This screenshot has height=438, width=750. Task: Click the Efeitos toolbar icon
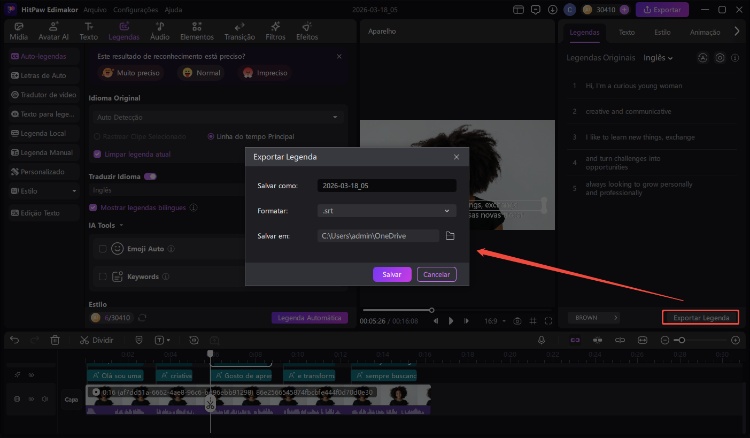307,29
